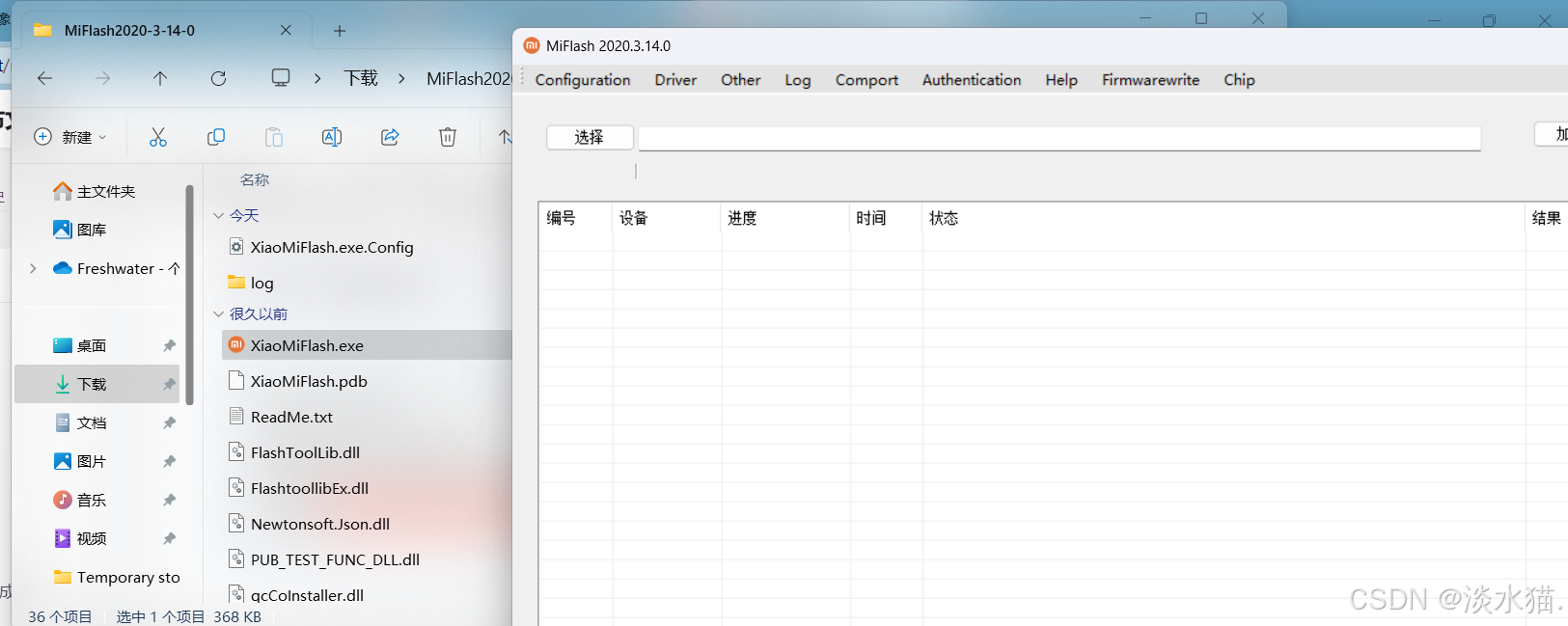Click the Rename icon in Explorer toolbar
The width and height of the screenshot is (1568, 626).
click(x=332, y=137)
